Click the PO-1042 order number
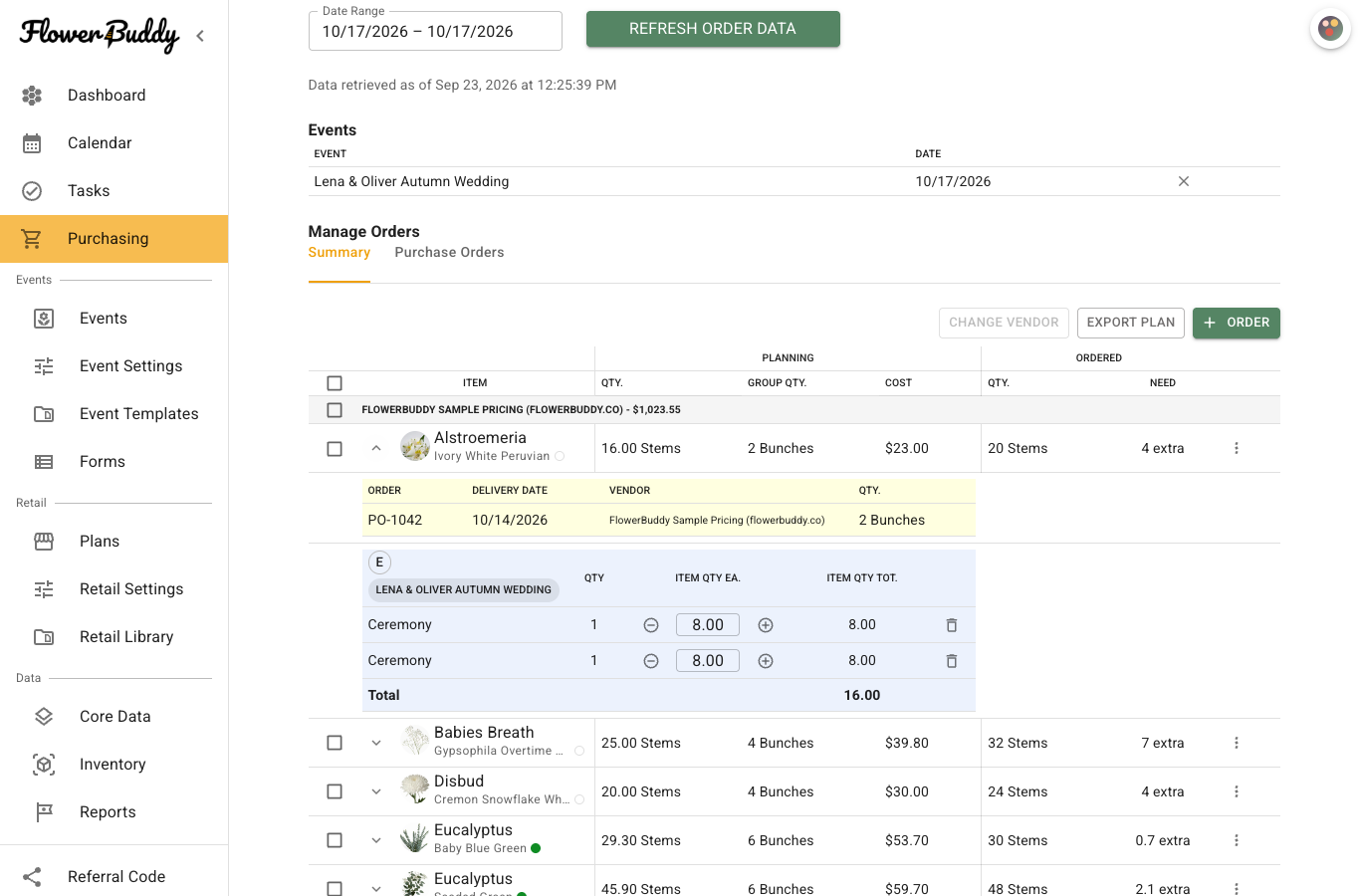The image size is (1359, 896). pyautogui.click(x=395, y=521)
